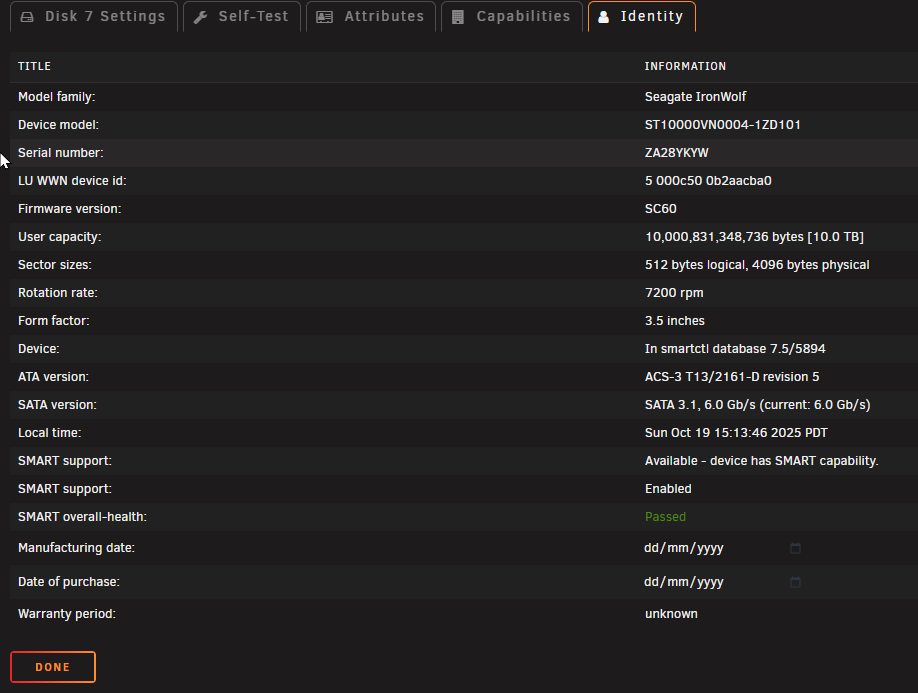Click the disk drive icon on Settings tab
Viewport: 918px width, 693px height.
[x=27, y=17]
